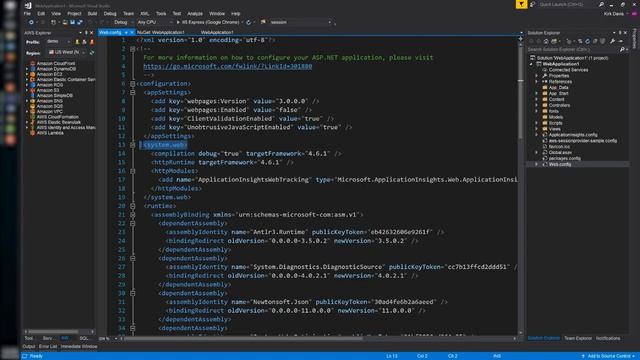
Task: Click the Amazon SimpleDB service icon
Action: (32, 96)
